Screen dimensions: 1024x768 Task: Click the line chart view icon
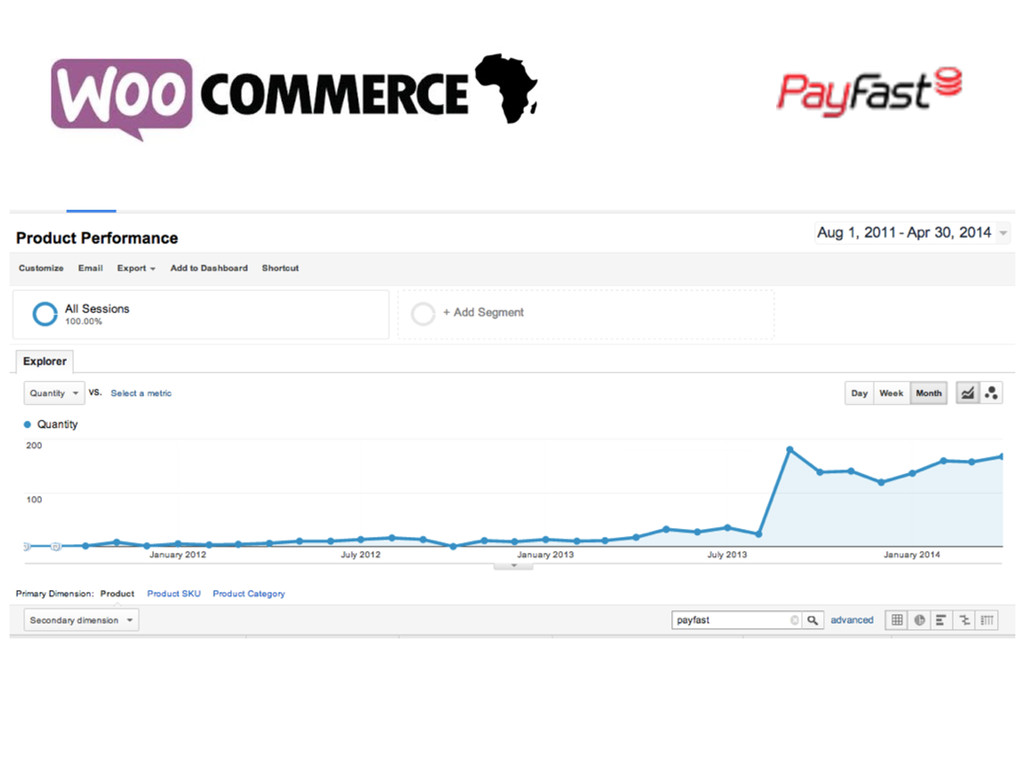967,393
